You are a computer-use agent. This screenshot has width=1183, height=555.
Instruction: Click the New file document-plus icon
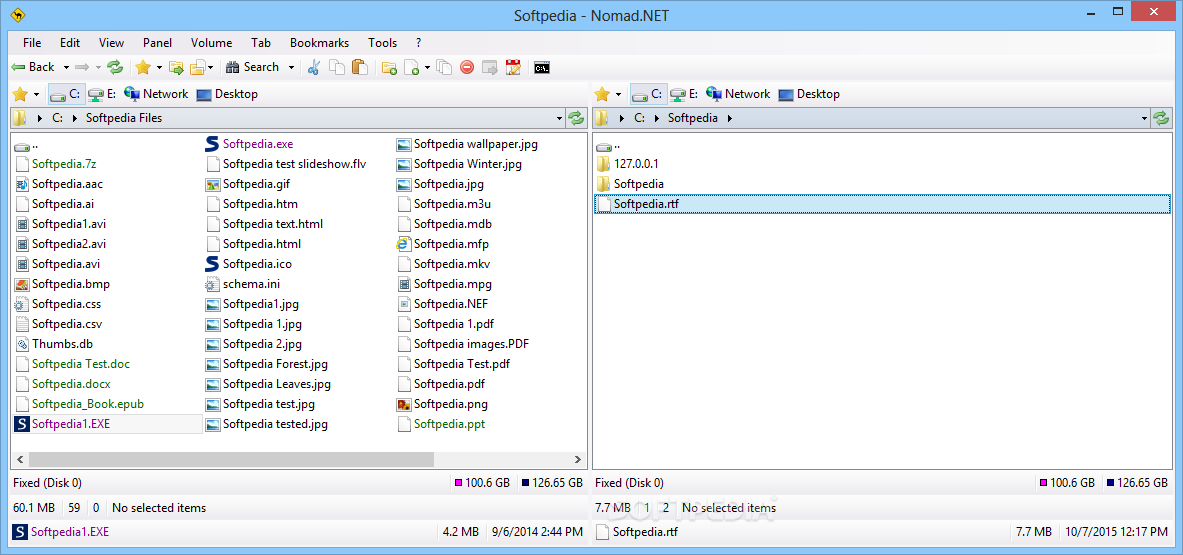pyautogui.click(x=412, y=67)
